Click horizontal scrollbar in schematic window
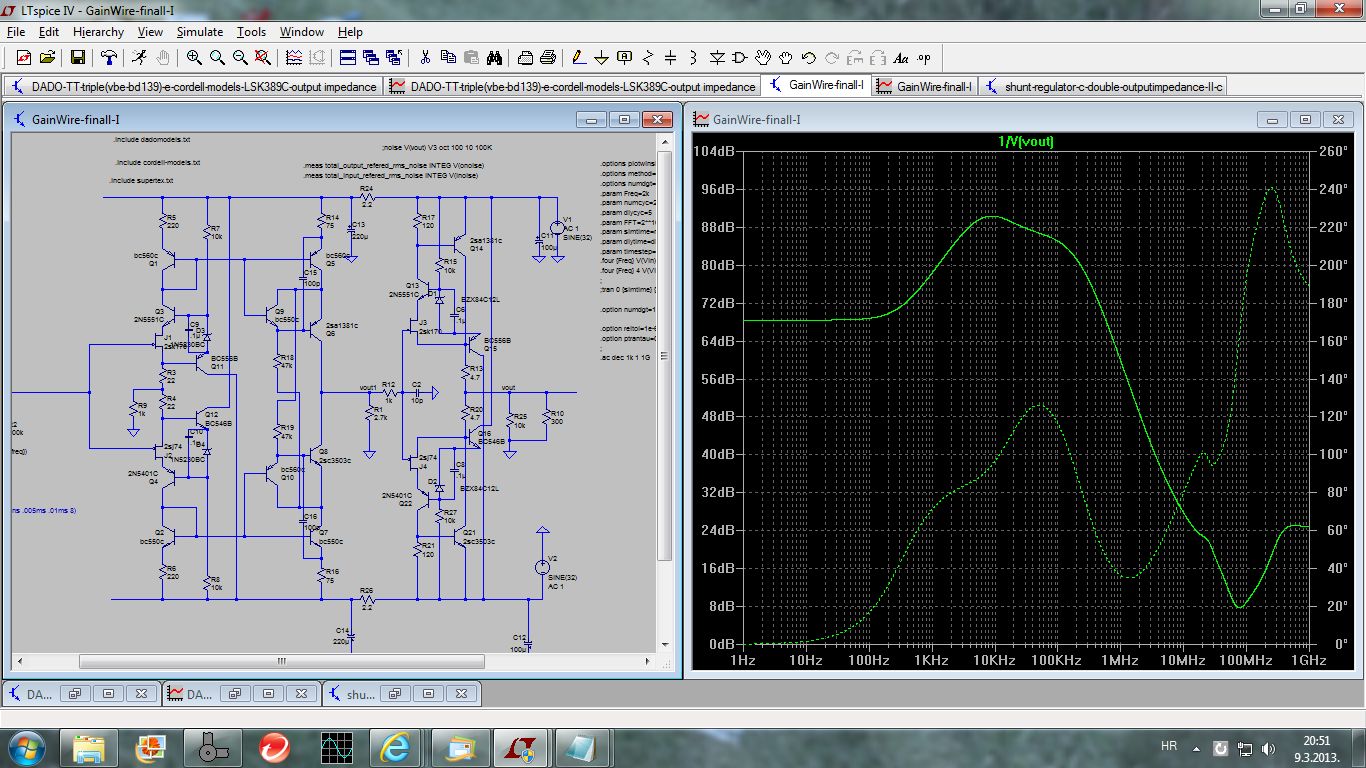This screenshot has width=1366, height=768. tap(282, 661)
